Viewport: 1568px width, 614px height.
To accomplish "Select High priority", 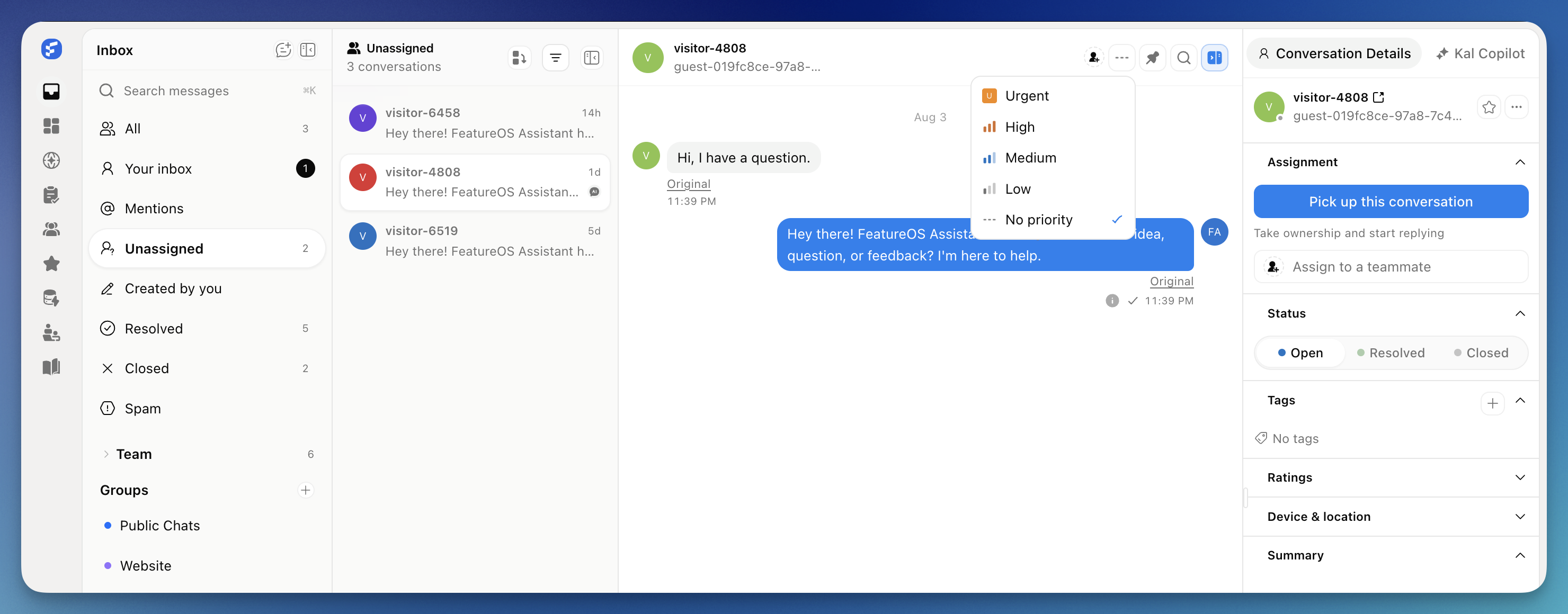I will tap(1053, 127).
